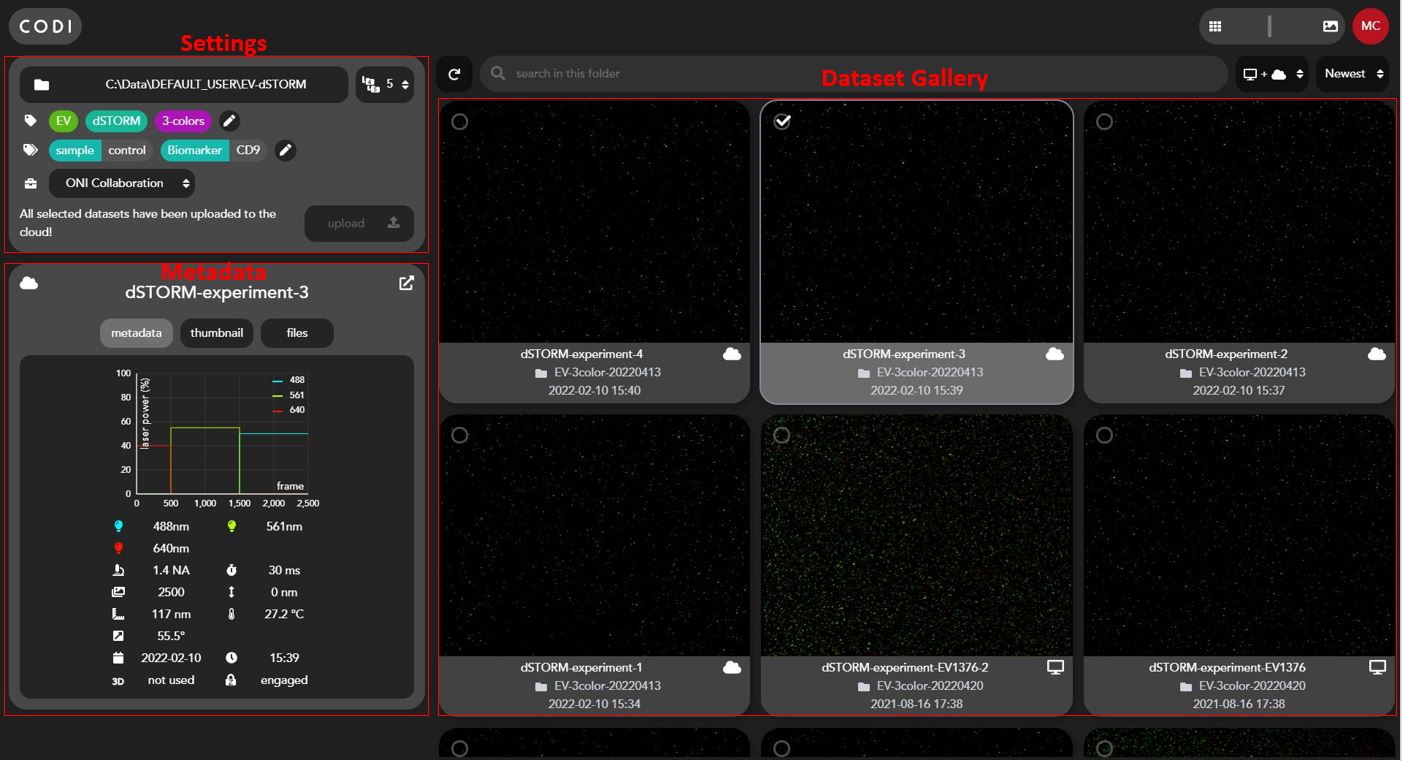Viewport: 1402px width, 761px height.
Task: Click the engaged lock status value
Action: pos(284,681)
